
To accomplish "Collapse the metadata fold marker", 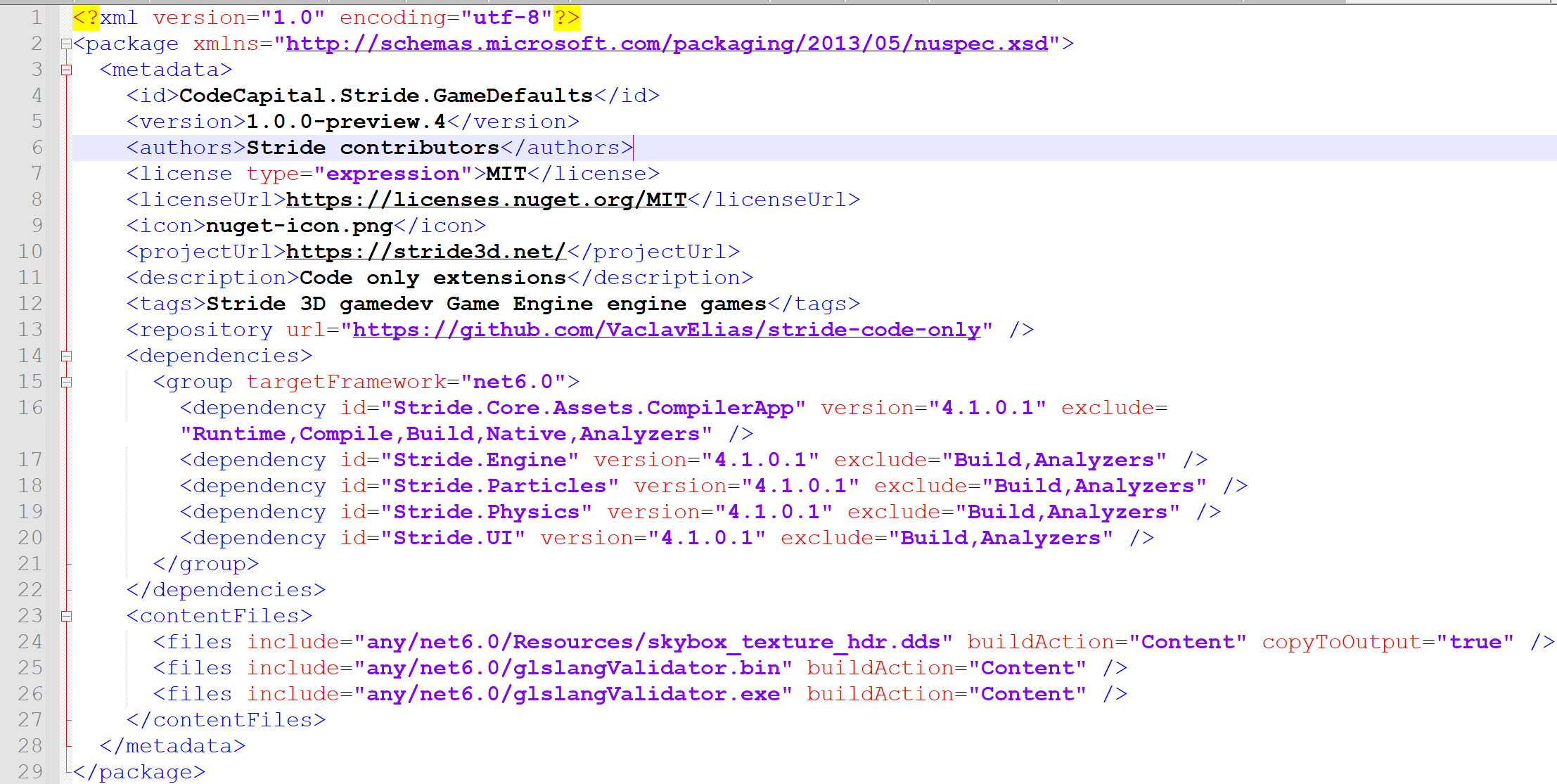I will click(68, 70).
